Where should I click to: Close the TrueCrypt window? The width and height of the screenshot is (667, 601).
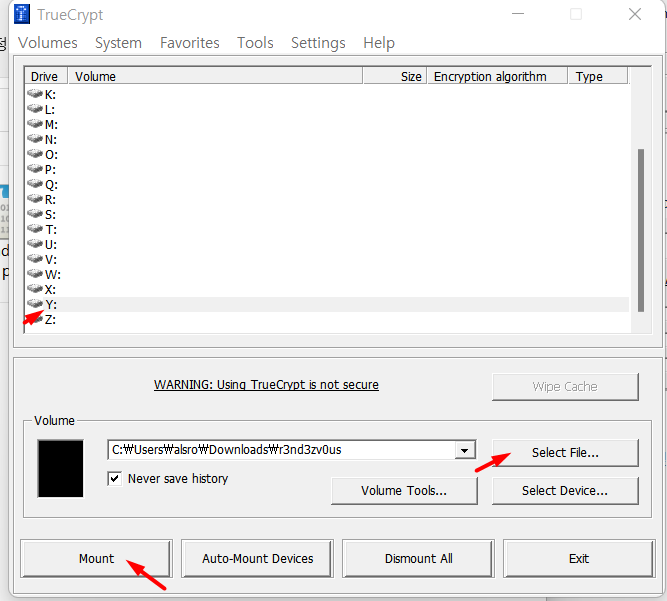coord(635,14)
